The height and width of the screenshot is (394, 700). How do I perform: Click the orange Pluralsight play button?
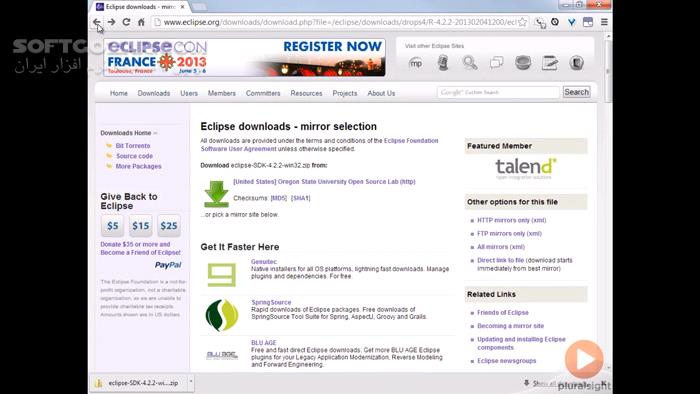point(584,359)
